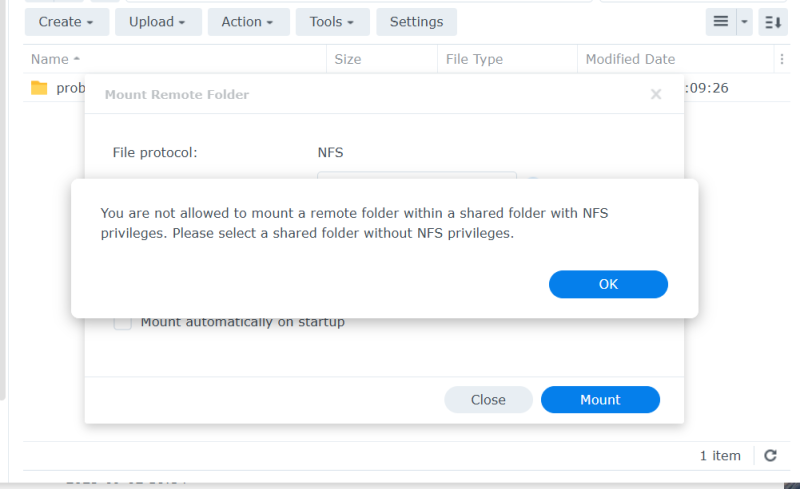
Task: Expand the Tools dropdown menu
Action: coord(332,22)
